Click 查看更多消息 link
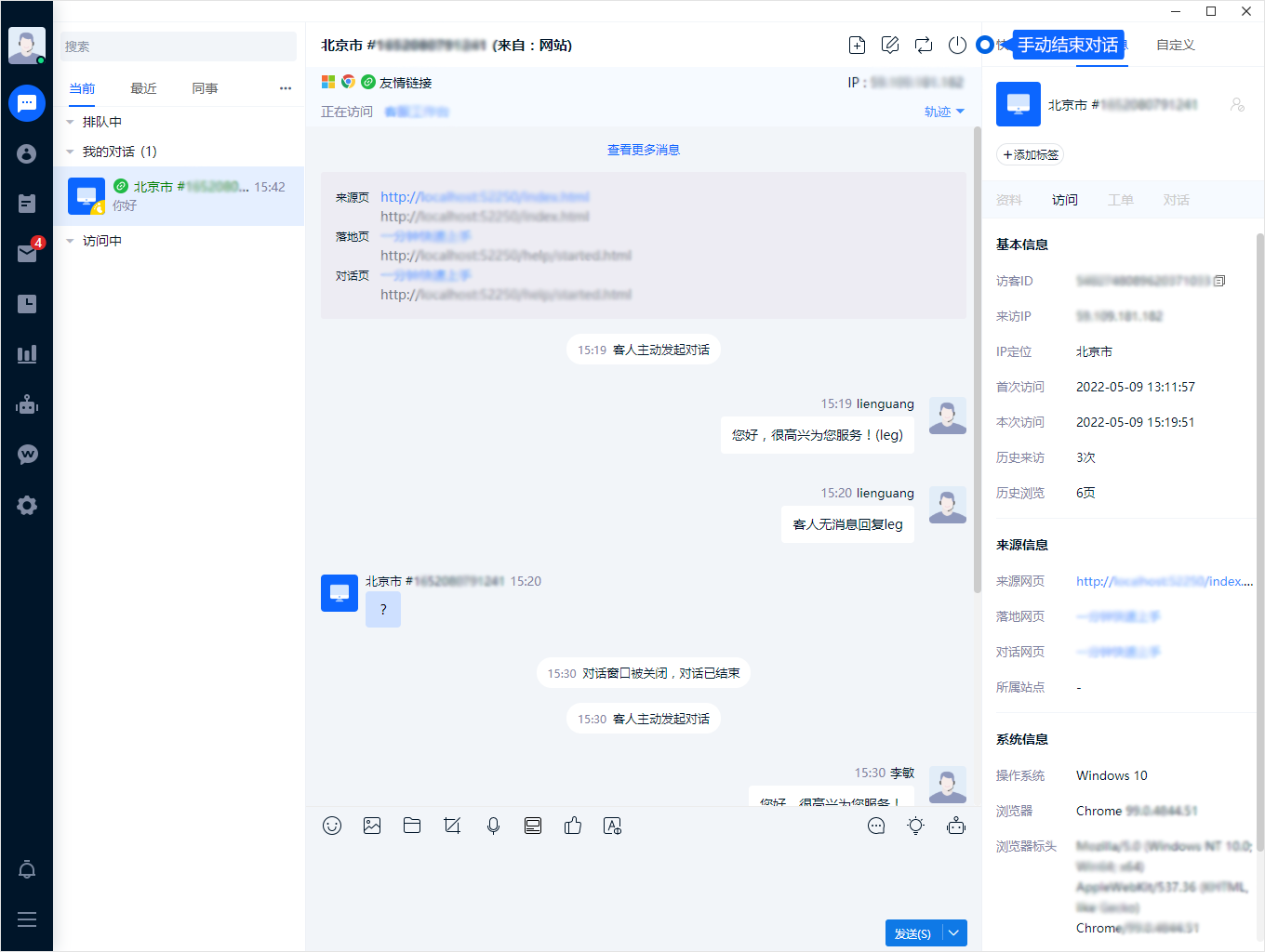Viewport: 1265px width, 952px height. tap(643, 150)
